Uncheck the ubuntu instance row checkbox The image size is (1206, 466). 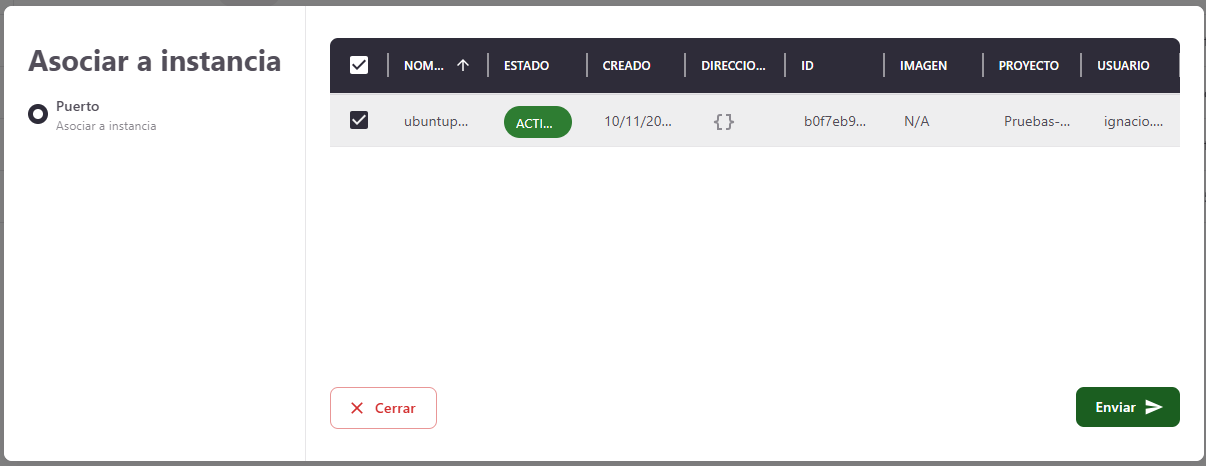[x=359, y=121]
